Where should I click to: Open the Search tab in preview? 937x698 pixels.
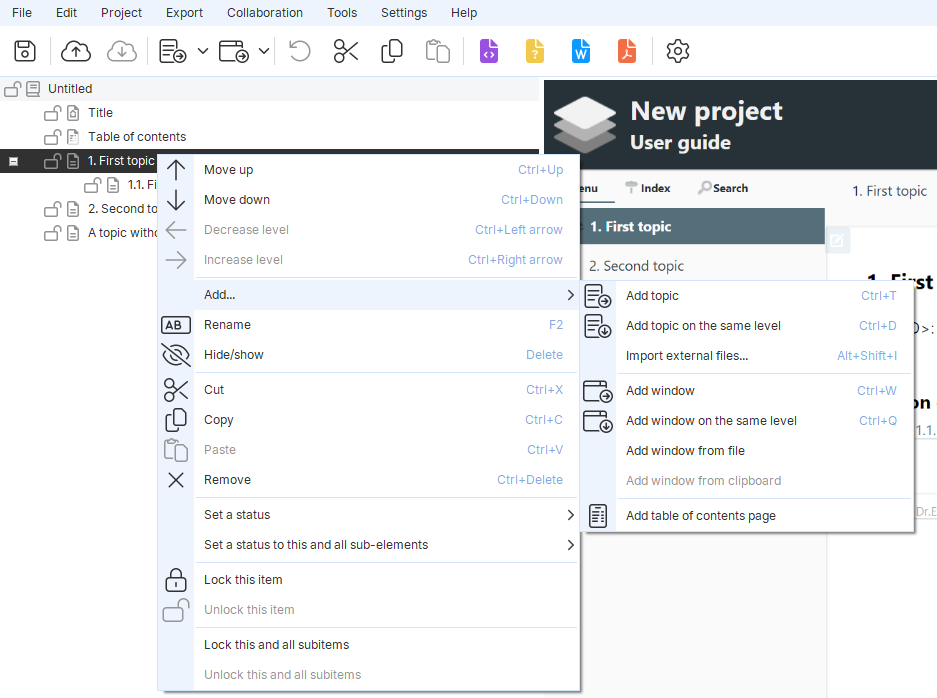click(x=723, y=188)
